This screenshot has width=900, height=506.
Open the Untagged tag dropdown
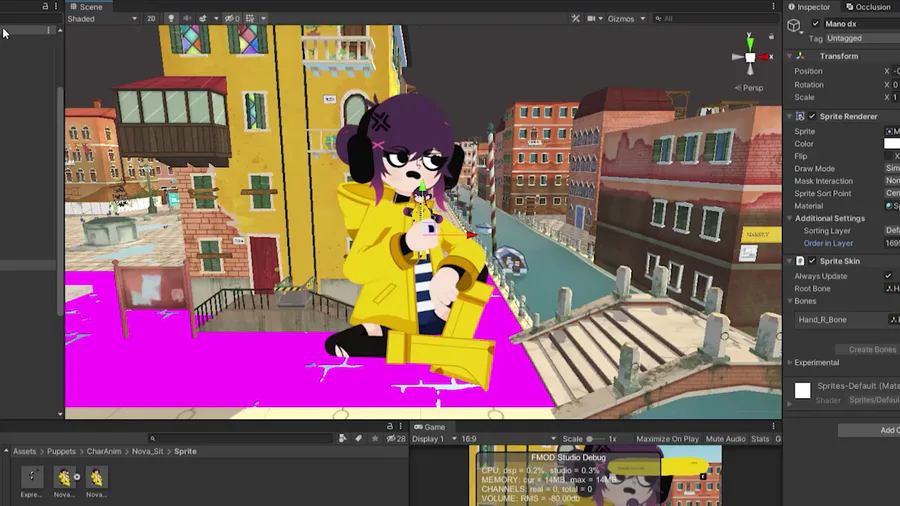click(x=863, y=38)
